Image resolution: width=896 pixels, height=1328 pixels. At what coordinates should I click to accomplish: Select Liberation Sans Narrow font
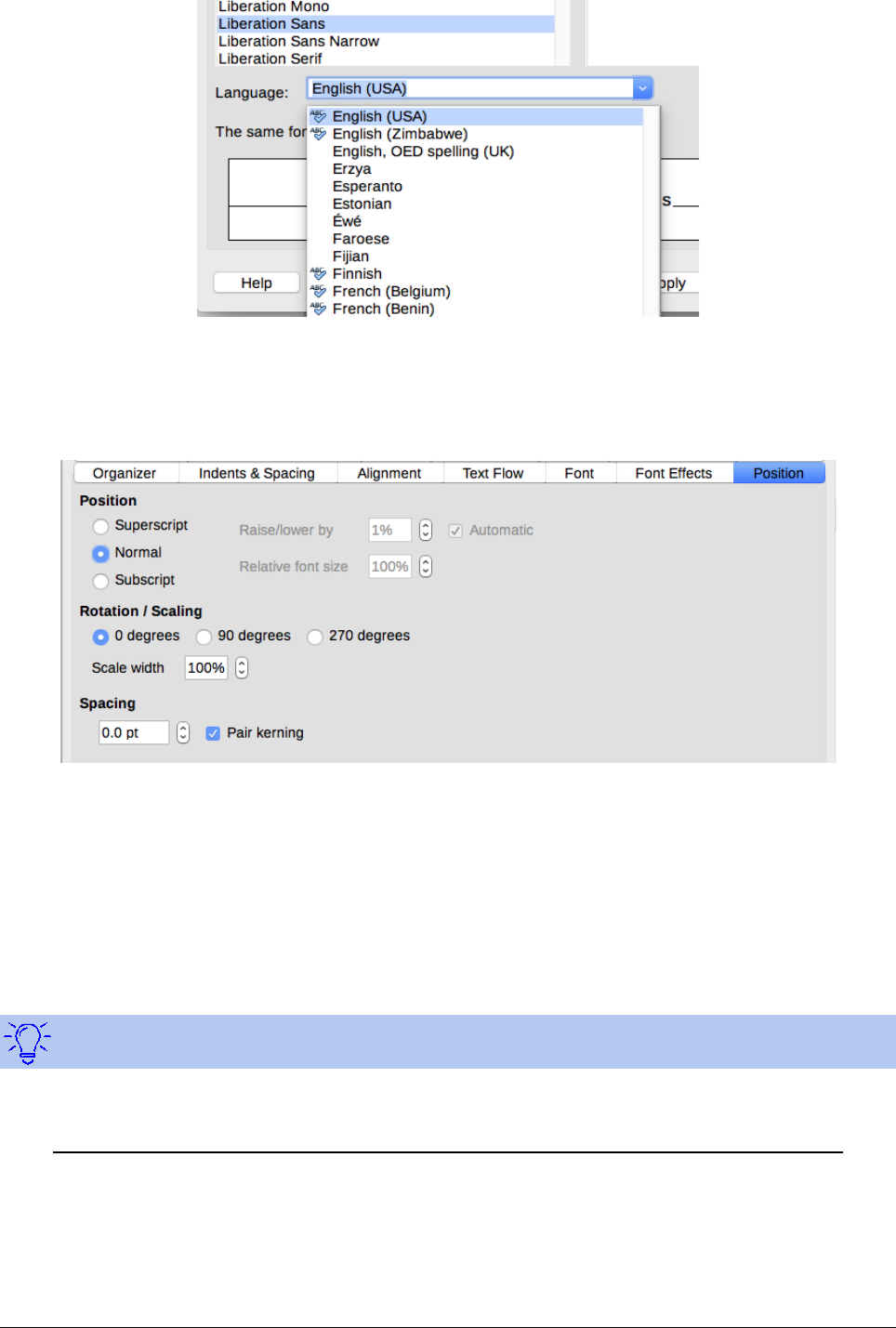(386, 41)
